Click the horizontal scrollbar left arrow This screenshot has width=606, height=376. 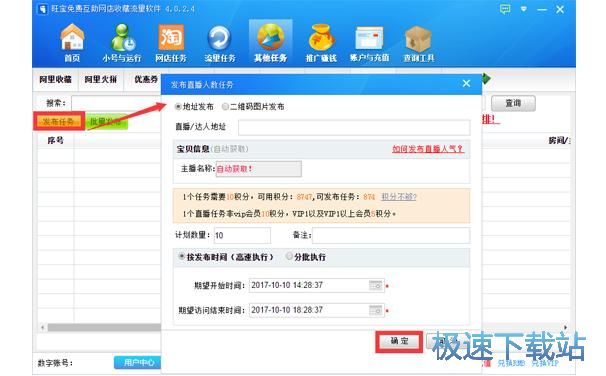[x=42, y=327]
